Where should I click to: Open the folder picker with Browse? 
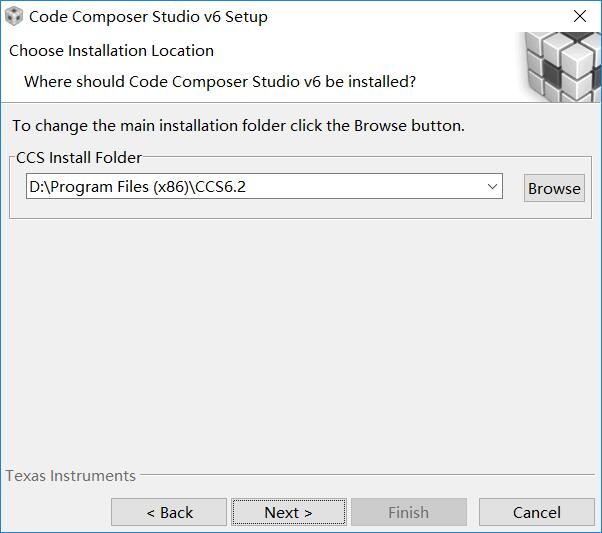(554, 188)
